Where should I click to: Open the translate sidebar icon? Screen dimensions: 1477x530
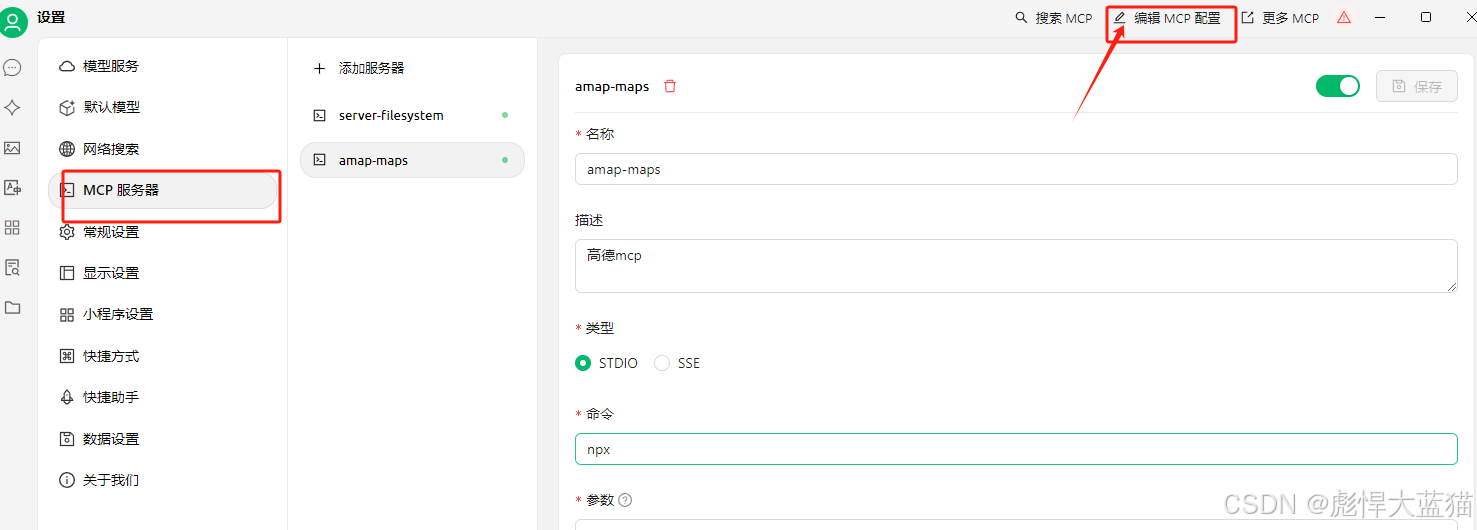pos(12,187)
